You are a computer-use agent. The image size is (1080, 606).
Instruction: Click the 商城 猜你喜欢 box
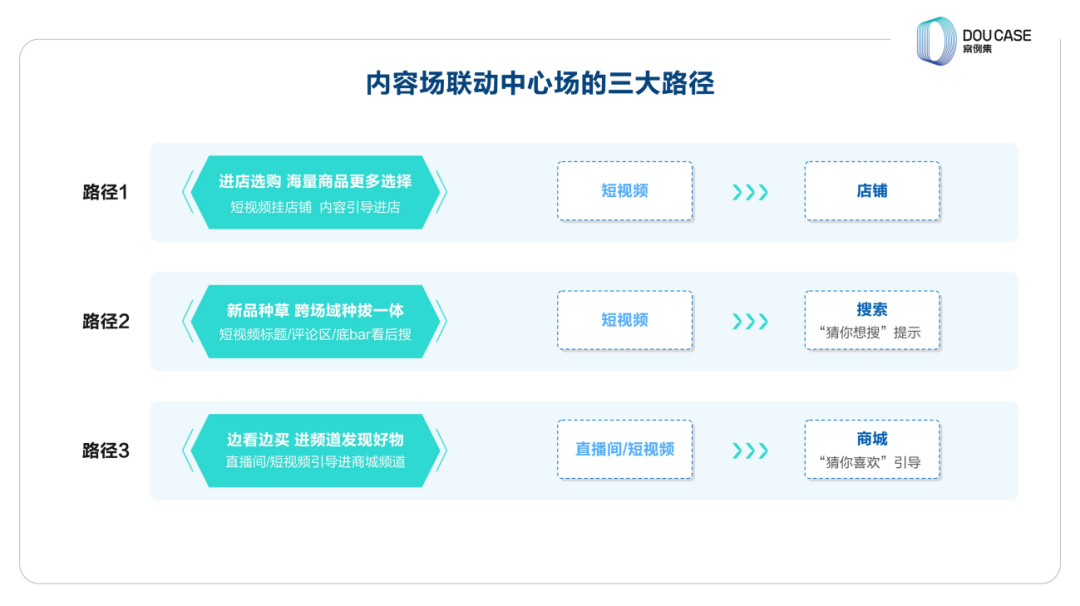872,449
